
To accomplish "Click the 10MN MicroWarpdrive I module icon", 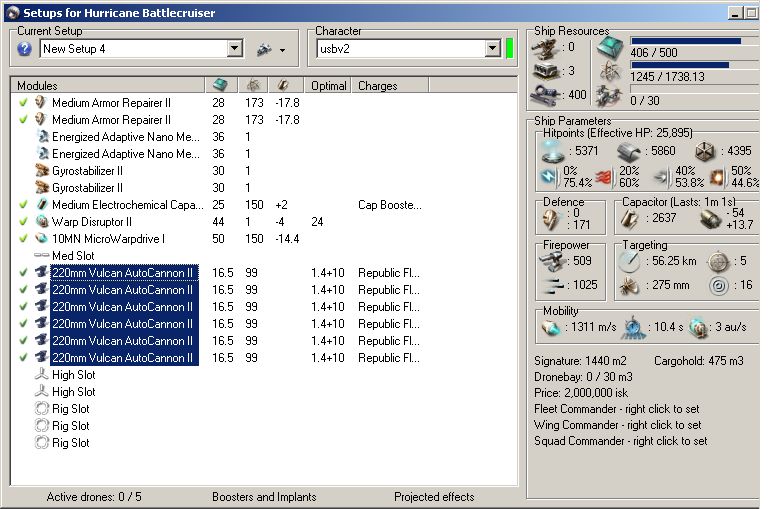I will 42,238.
